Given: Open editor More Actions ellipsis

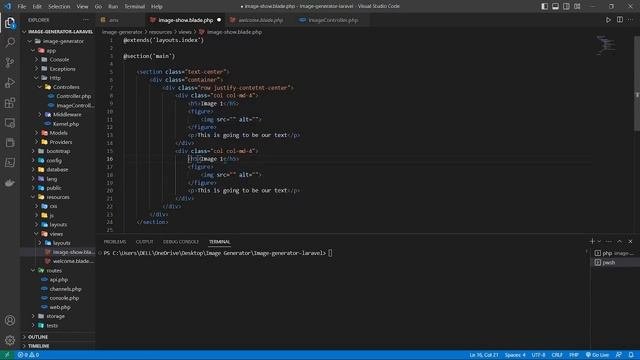Looking at the screenshot, I should pyautogui.click(x=631, y=20).
